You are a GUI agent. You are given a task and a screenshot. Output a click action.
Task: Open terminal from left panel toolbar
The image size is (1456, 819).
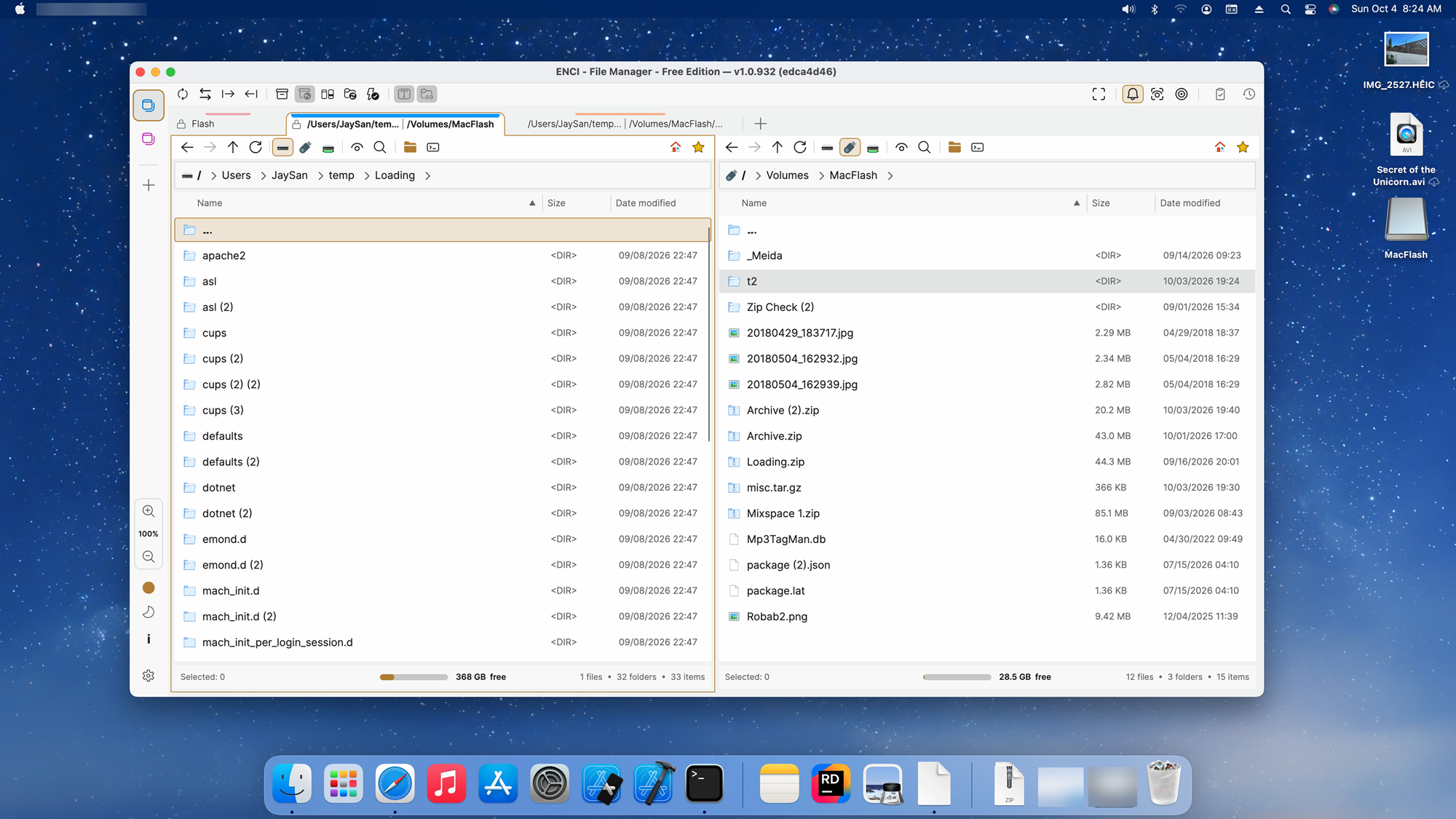click(433, 147)
